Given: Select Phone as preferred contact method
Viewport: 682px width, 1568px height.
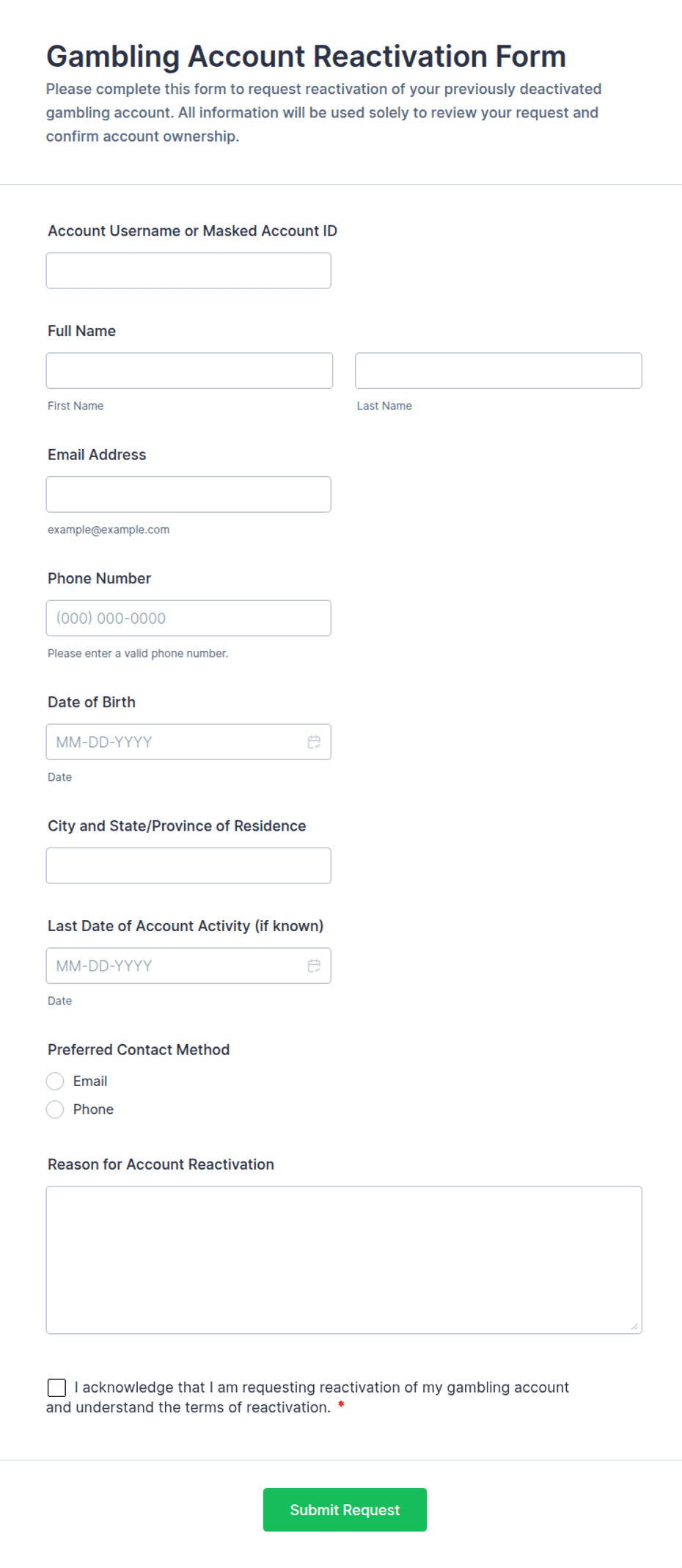Looking at the screenshot, I should [55, 1109].
